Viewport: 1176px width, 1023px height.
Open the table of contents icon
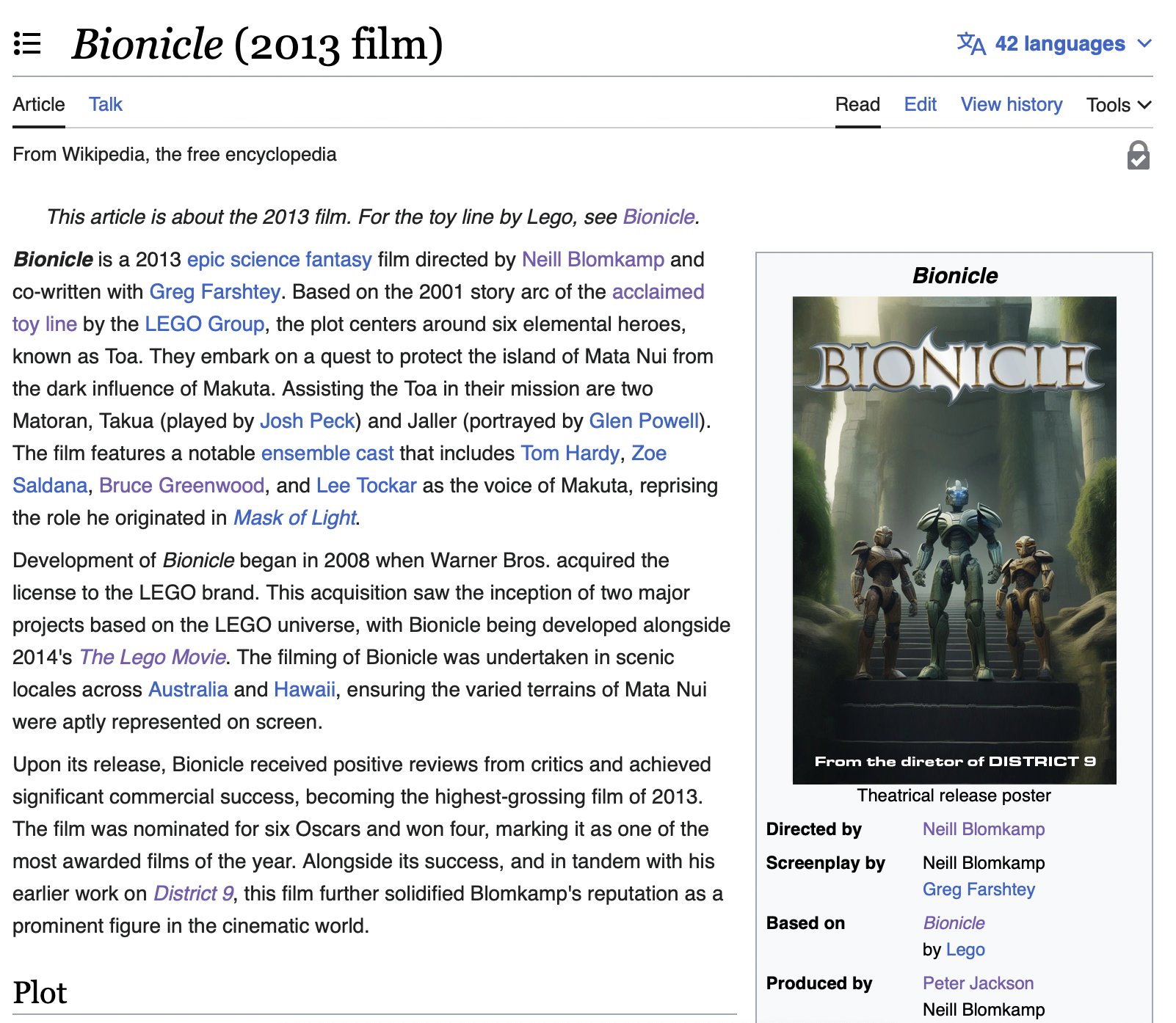tap(27, 44)
